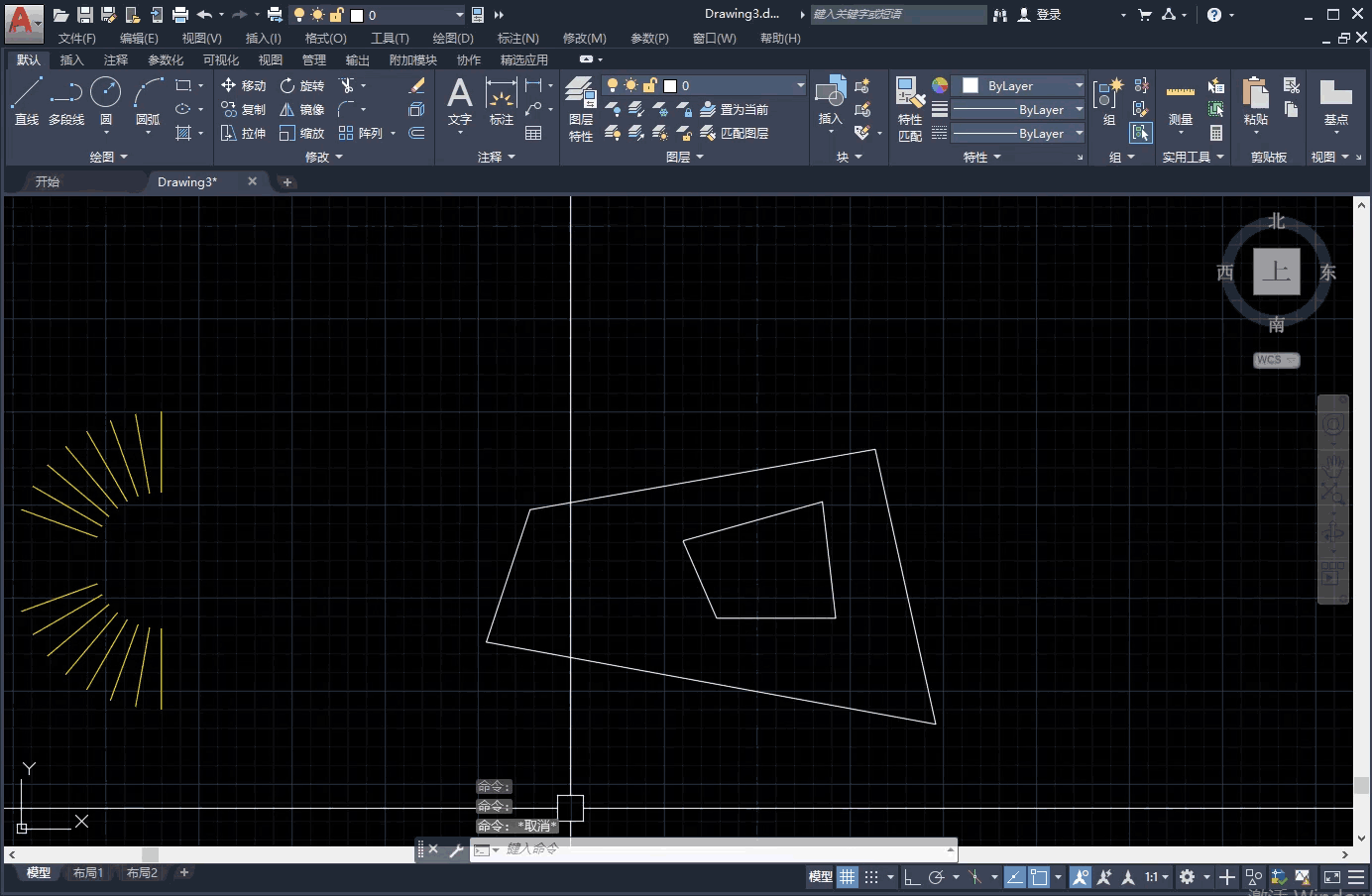Insert a Table from annotation panel
1372x896 pixels.
[533, 133]
